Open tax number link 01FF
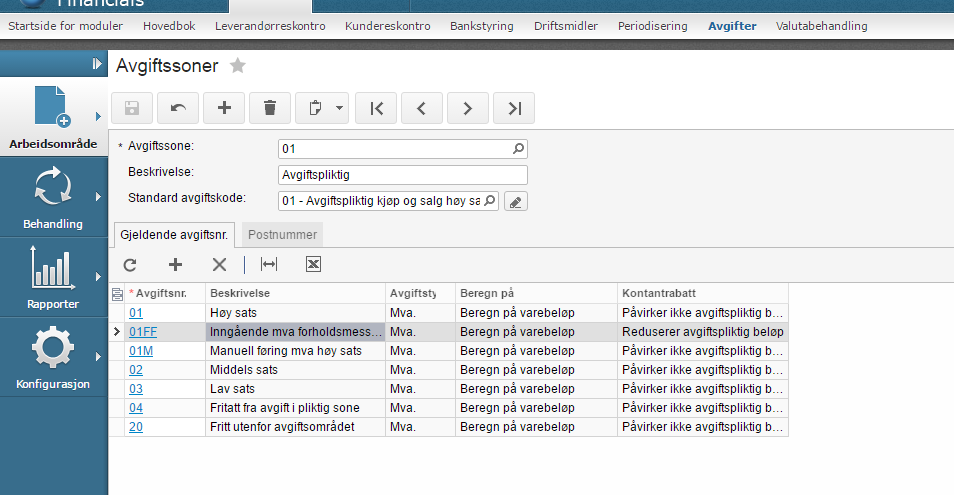This screenshot has height=495, width=954. coord(142,331)
